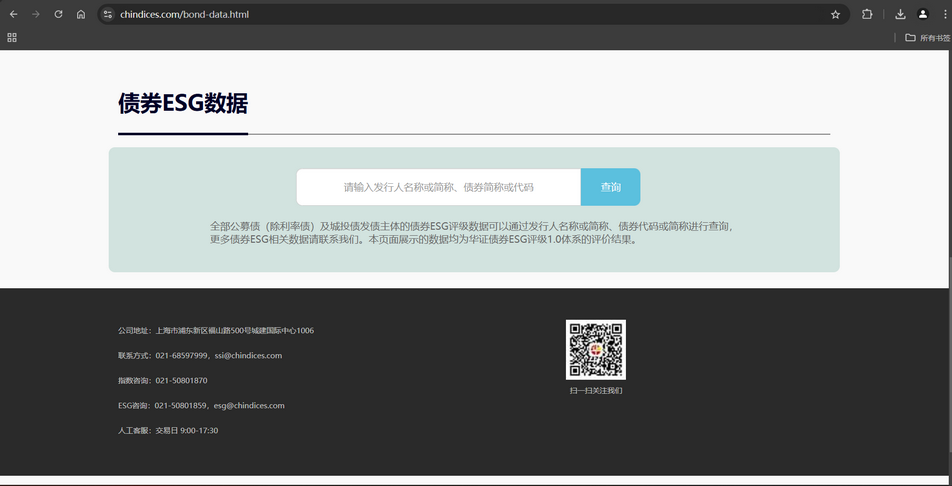
Task: Click the 公司地址 address line
Action: (216, 330)
